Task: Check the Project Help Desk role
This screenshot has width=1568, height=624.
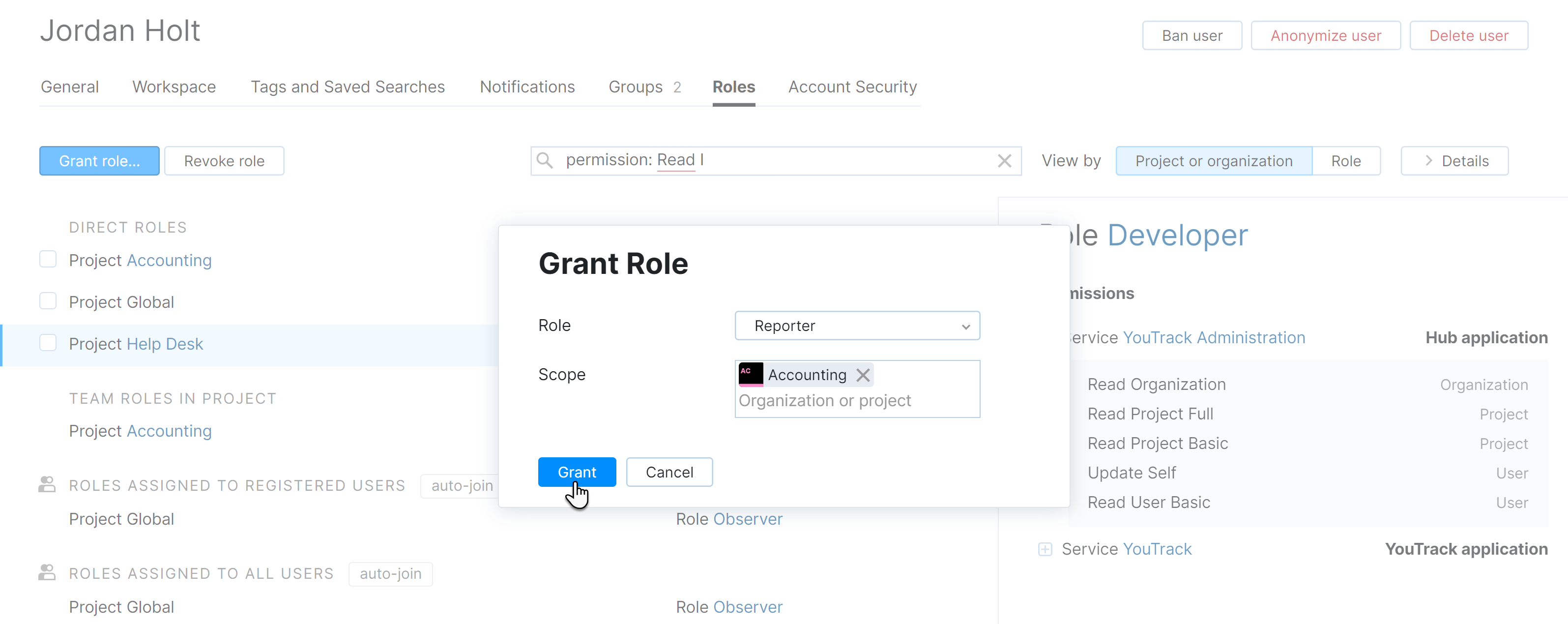Action: click(48, 343)
